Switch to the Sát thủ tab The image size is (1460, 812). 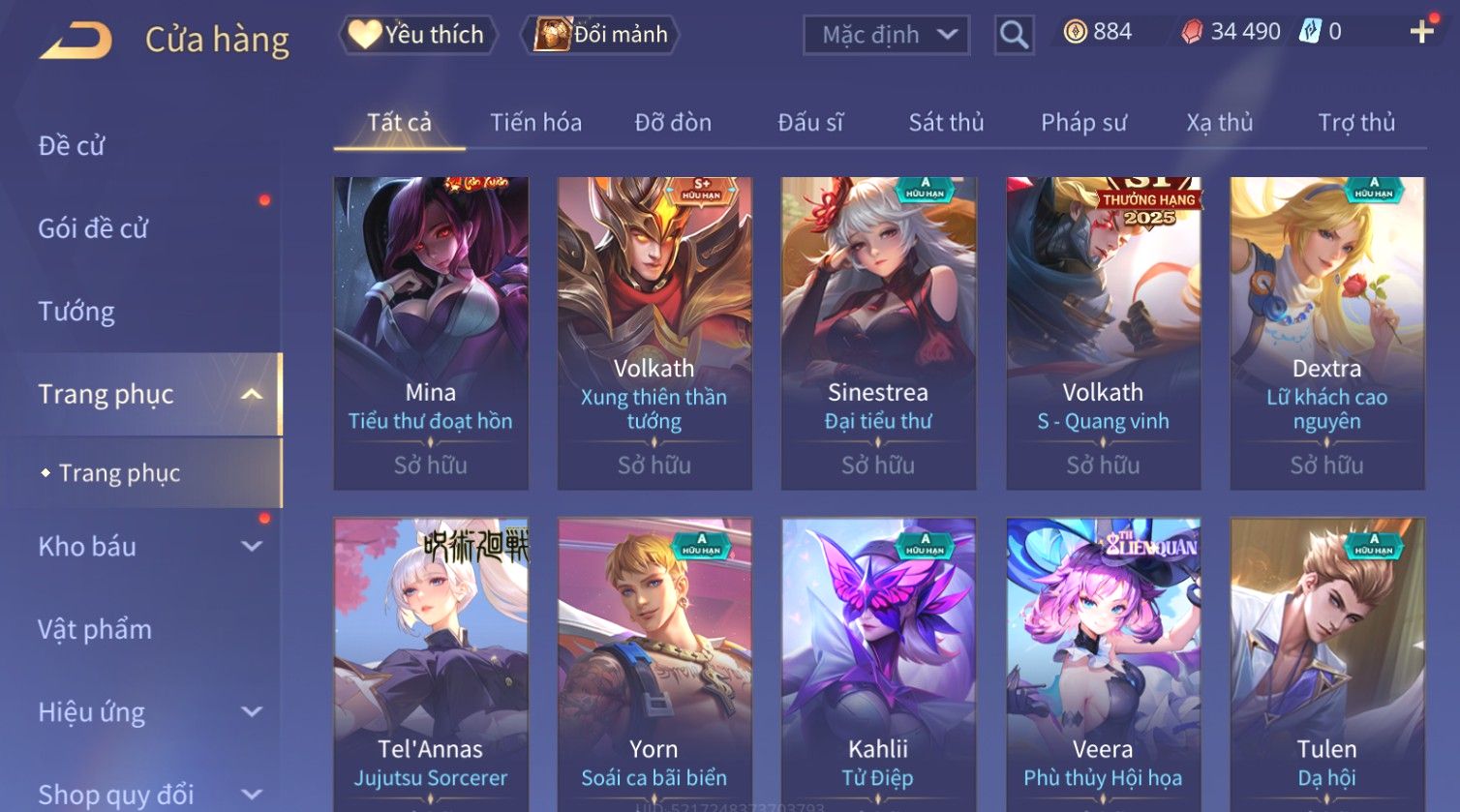(x=946, y=123)
